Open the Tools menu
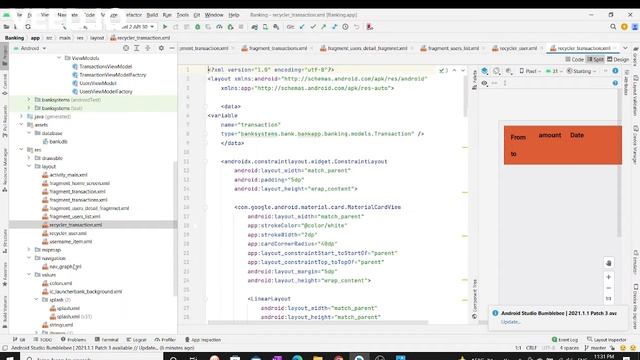Screen dimensions: 640x360 coord(182,15)
